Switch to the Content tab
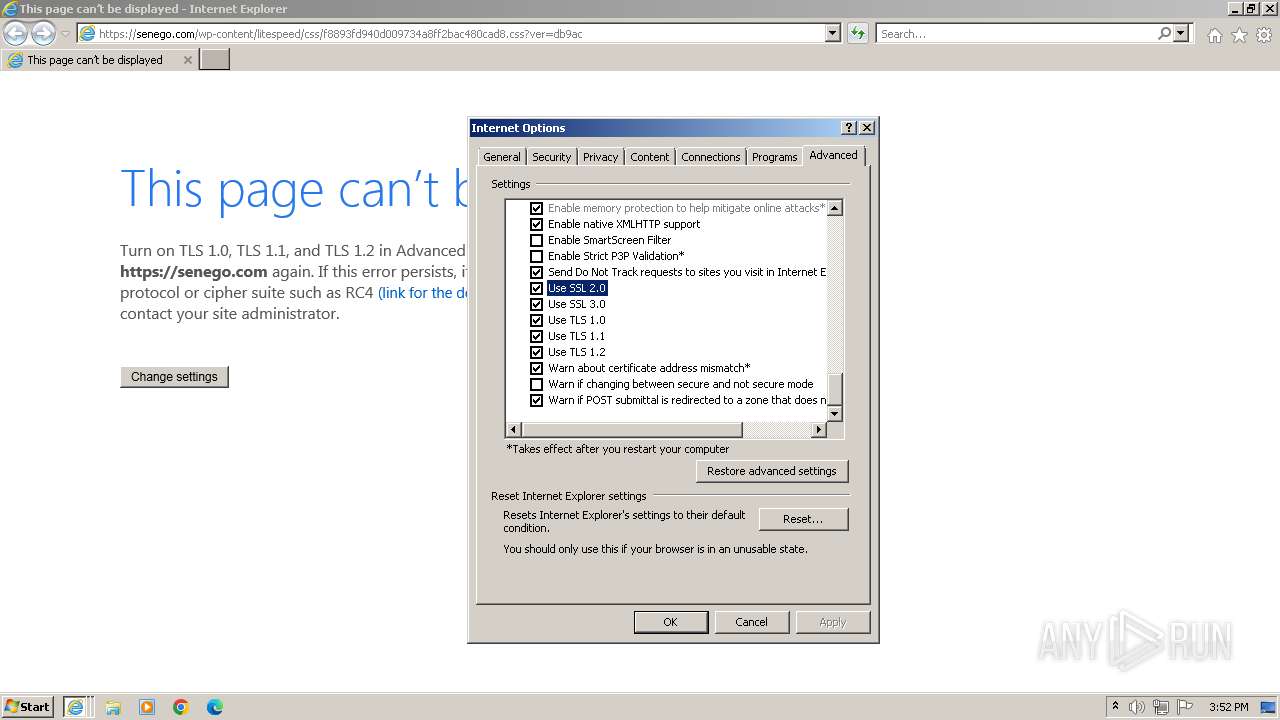 pyautogui.click(x=649, y=157)
